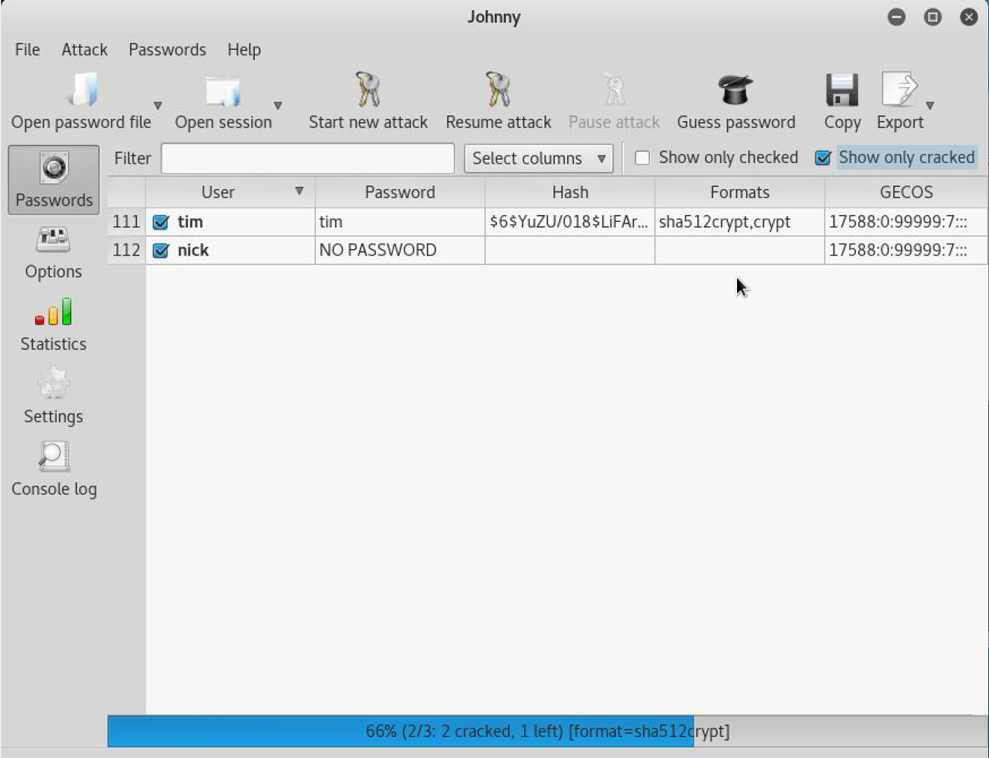989x758 pixels.
Task: Open the Console log sidebar panel
Action: 54,470
